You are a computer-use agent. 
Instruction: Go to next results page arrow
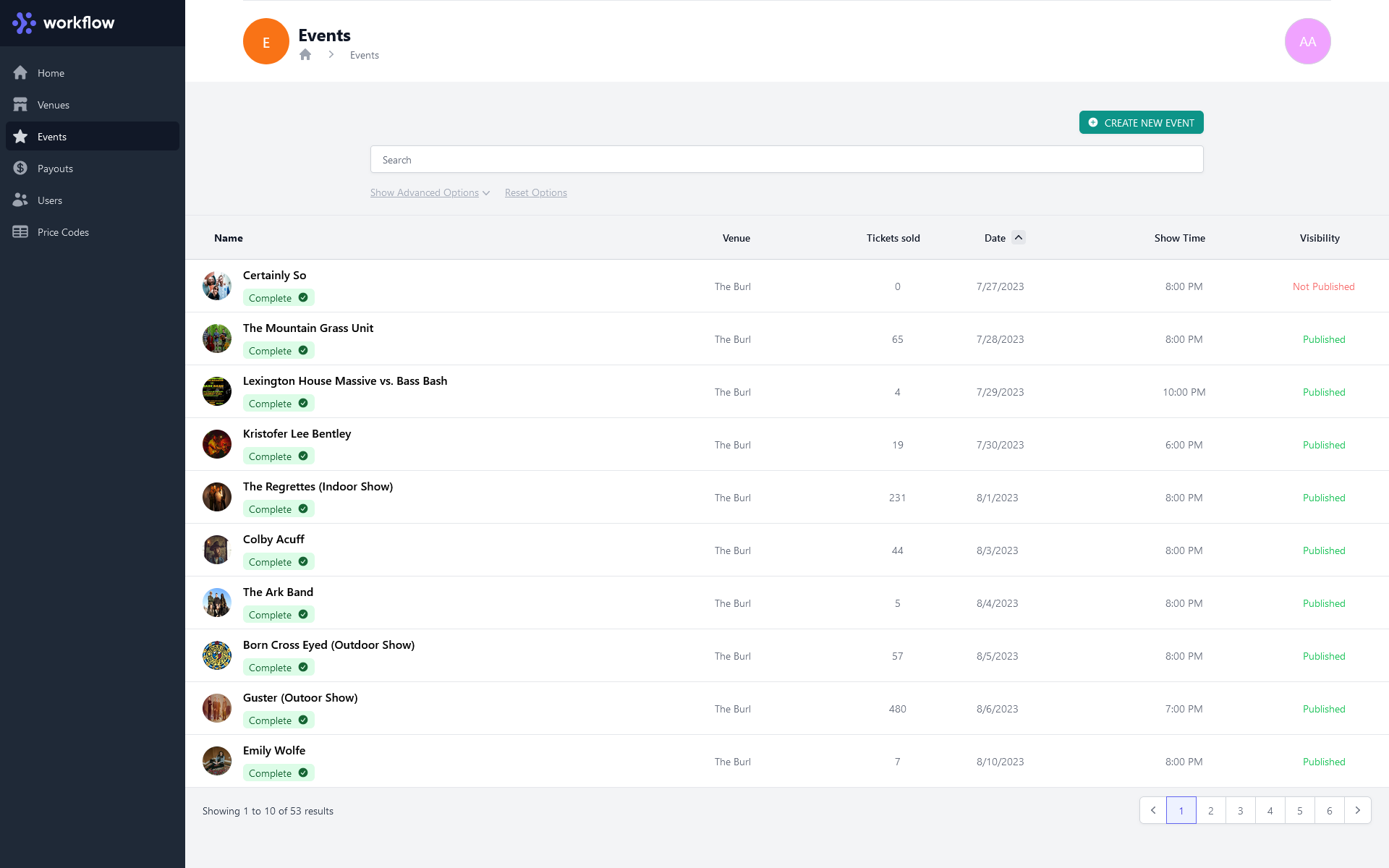pyautogui.click(x=1357, y=810)
